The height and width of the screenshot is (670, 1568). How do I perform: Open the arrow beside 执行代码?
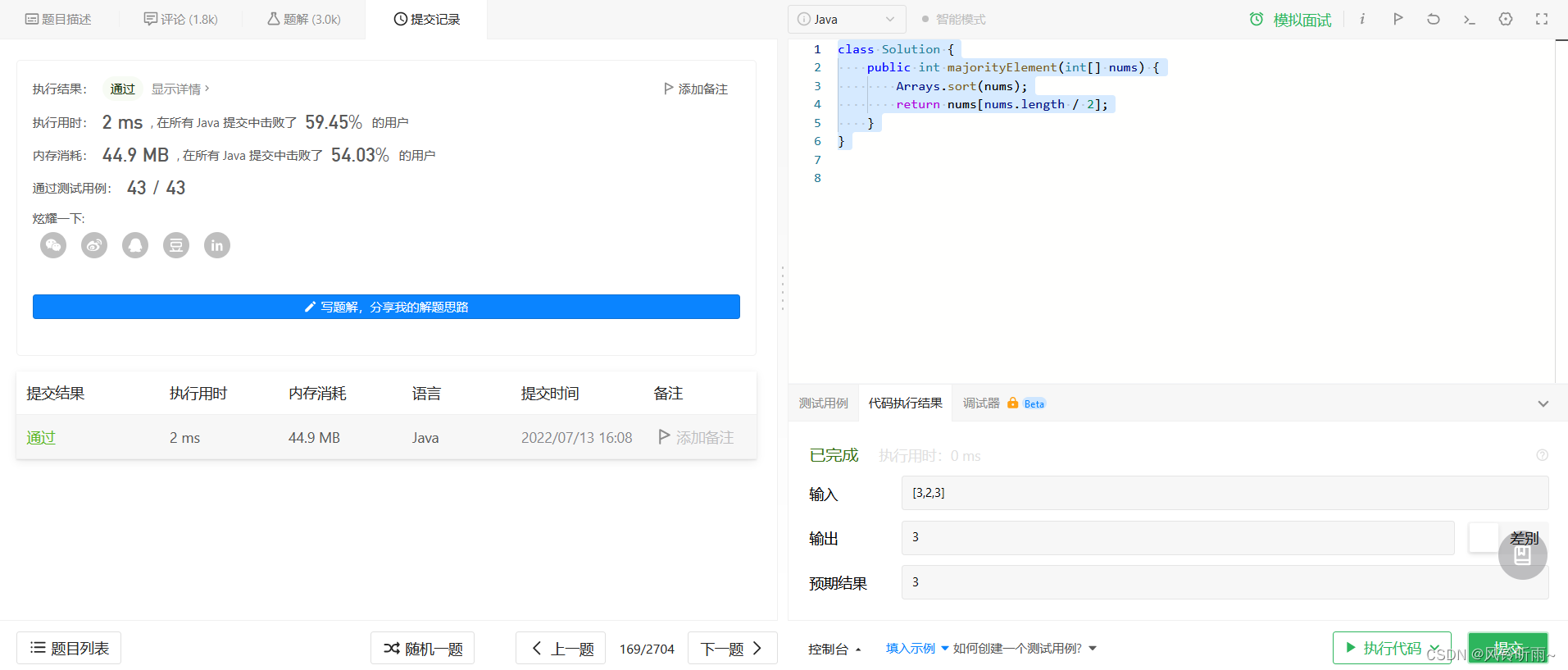point(1436,648)
